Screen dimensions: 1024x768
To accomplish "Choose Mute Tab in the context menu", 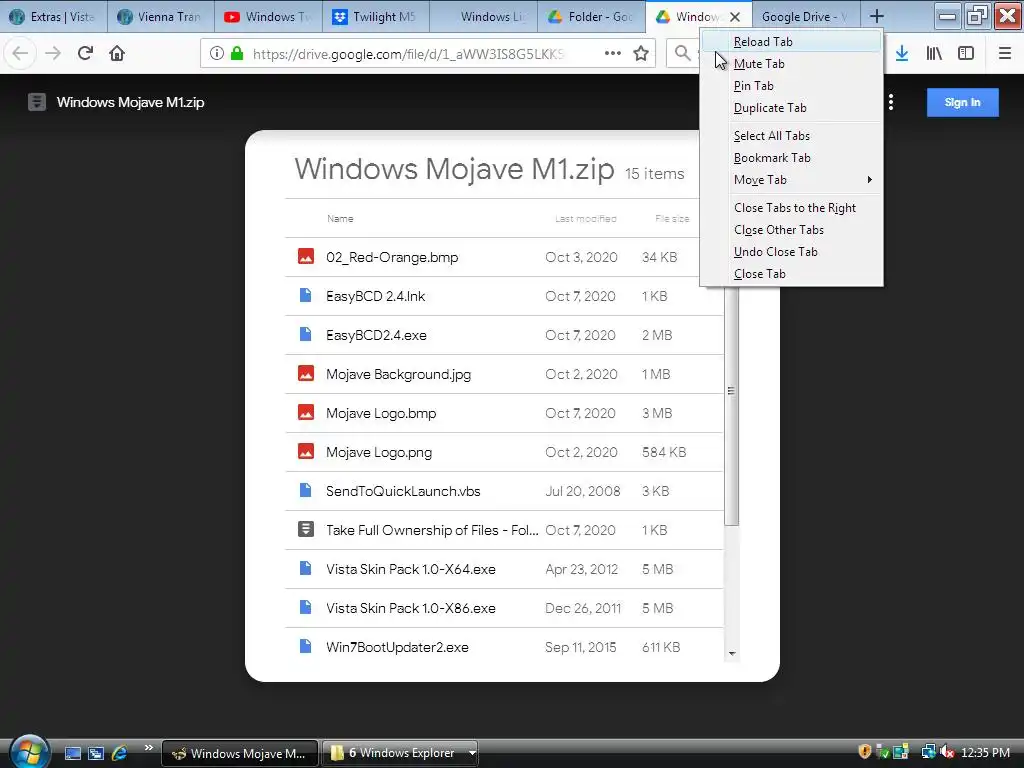I will [x=791, y=63].
